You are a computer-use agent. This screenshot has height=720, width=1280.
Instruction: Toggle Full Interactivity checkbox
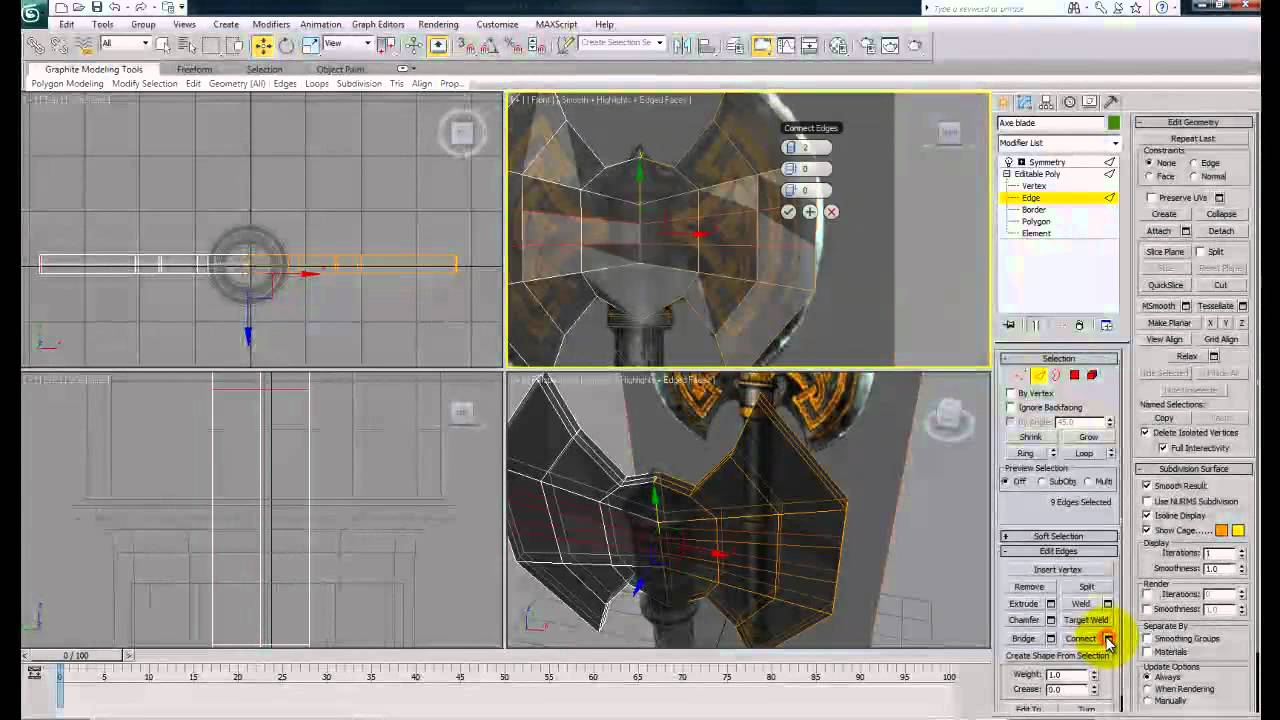tap(1163, 448)
